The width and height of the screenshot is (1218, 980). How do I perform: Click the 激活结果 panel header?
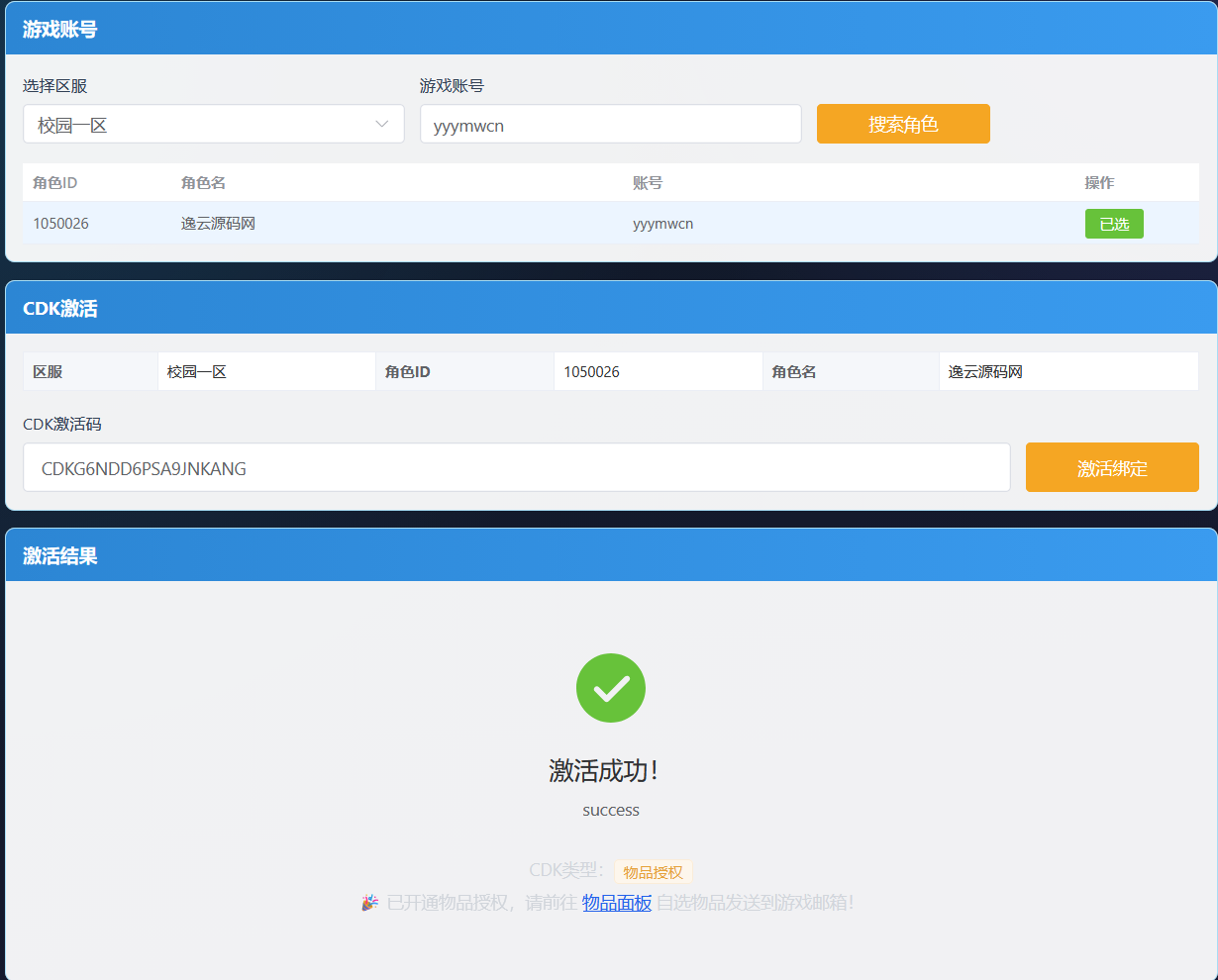click(611, 555)
